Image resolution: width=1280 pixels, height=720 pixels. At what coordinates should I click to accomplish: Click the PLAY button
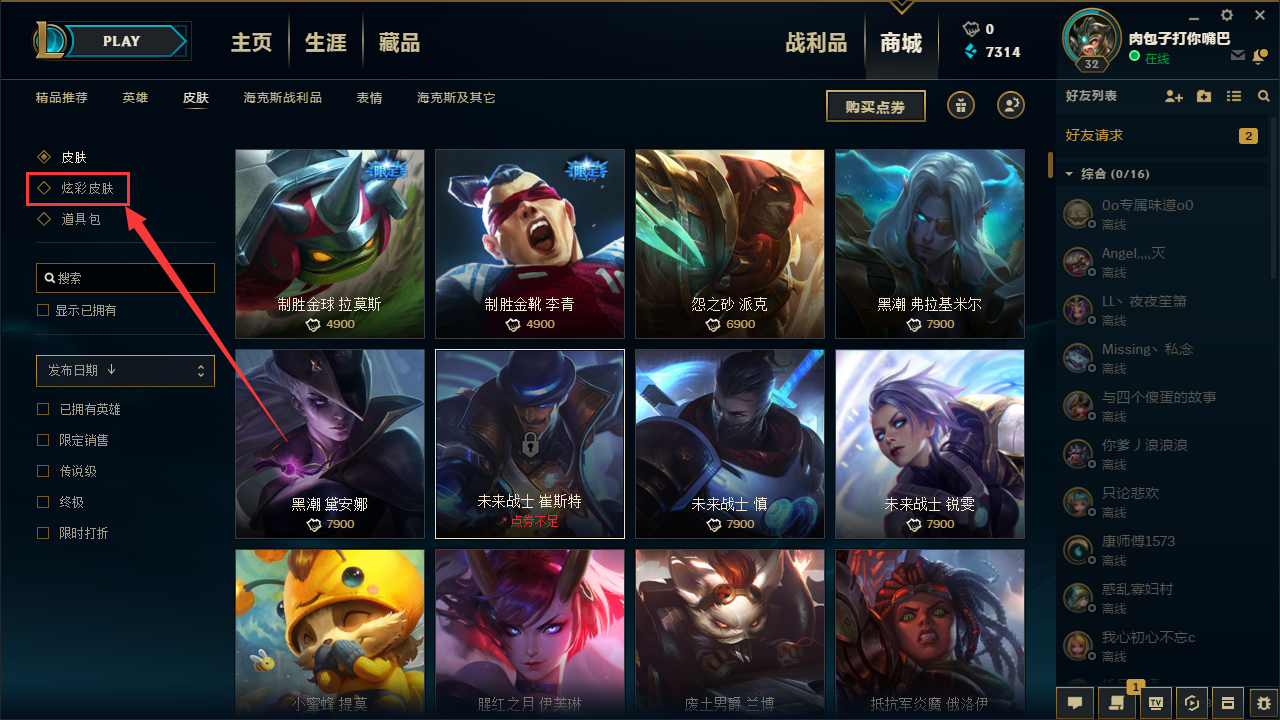(123, 41)
